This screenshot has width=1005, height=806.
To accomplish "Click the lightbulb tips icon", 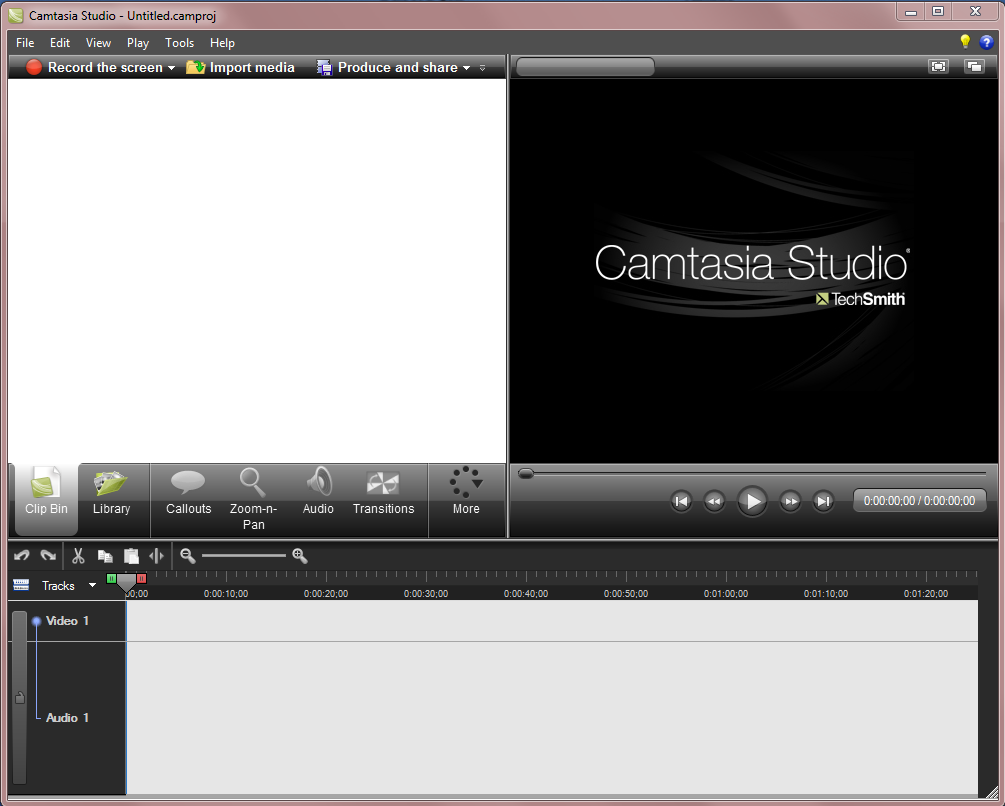I will pos(965,42).
